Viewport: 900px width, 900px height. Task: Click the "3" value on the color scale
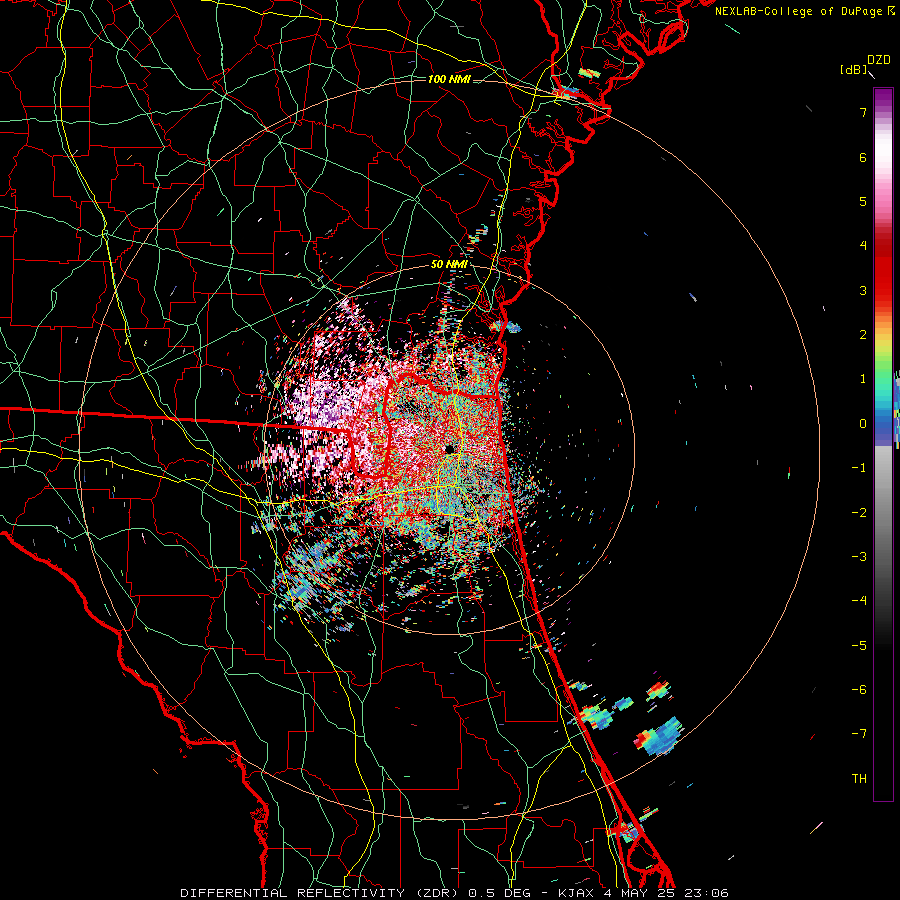[863, 290]
